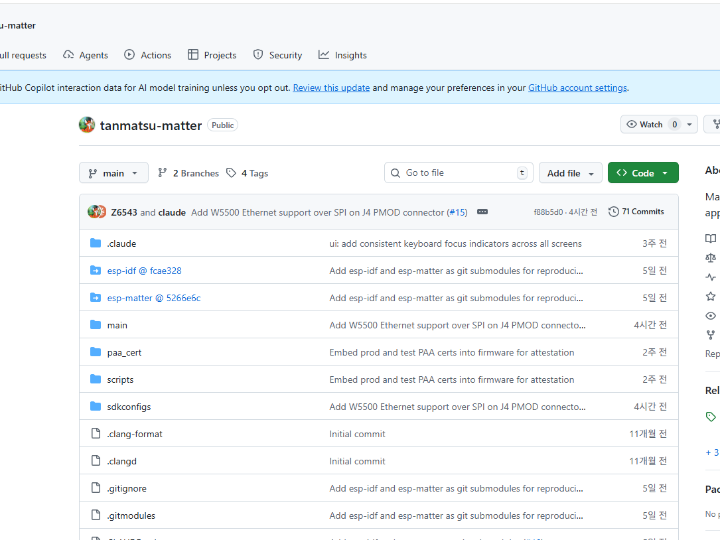Open the 71 Commits history
Viewport: 720px width, 540px height.
tap(635, 212)
